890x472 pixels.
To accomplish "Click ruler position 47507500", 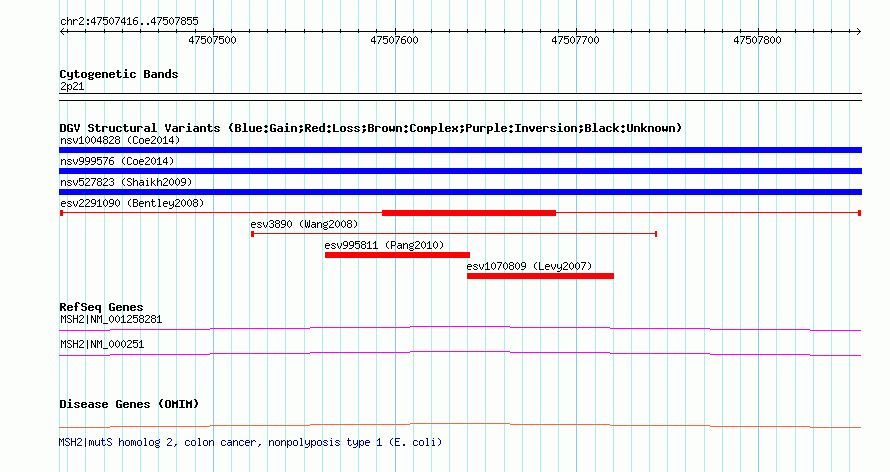I will pyautogui.click(x=212, y=40).
